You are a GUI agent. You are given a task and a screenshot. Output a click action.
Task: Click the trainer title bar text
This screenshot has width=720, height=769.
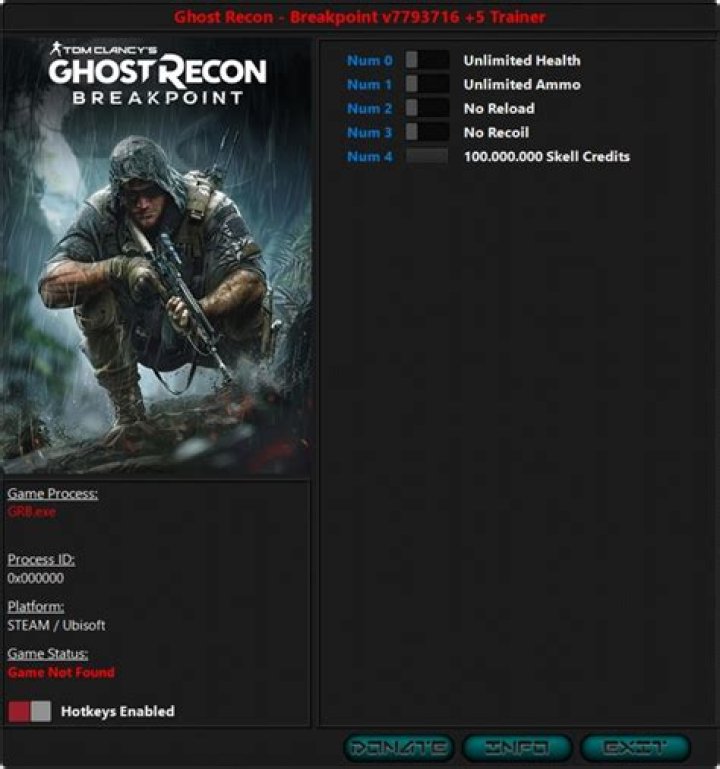pyautogui.click(x=360, y=17)
